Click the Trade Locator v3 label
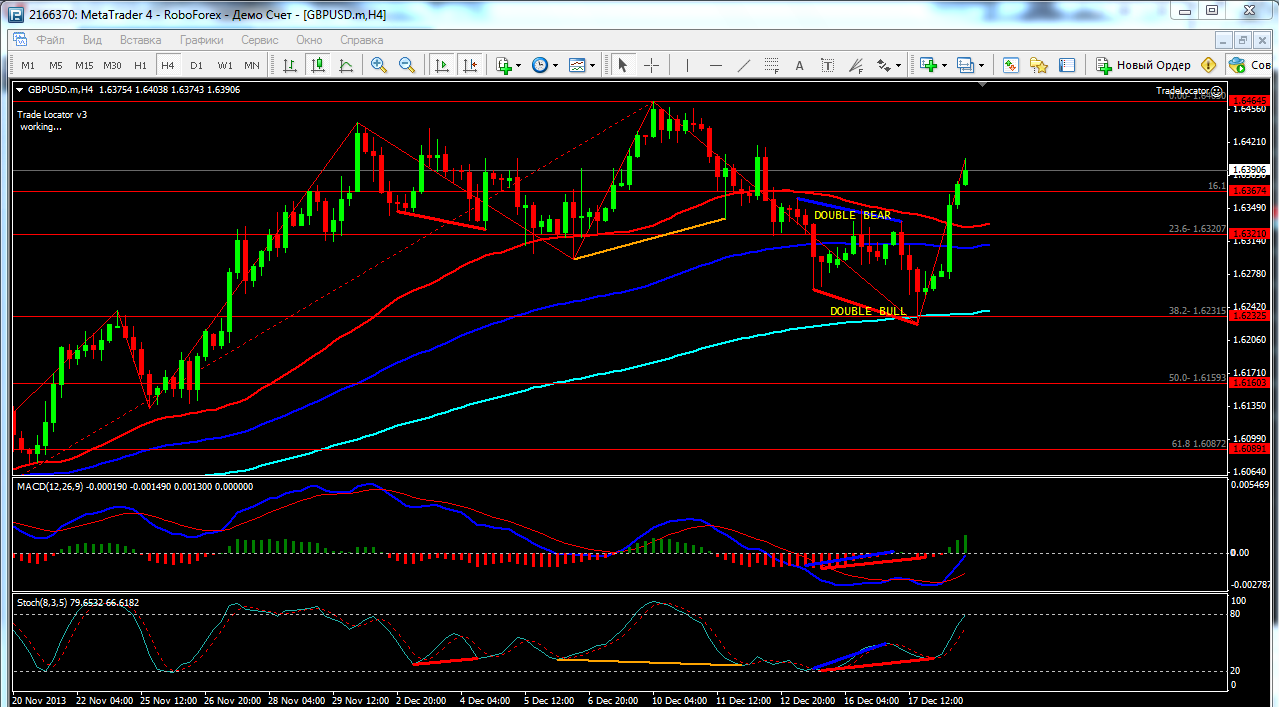This screenshot has height=707, width=1279. pyautogui.click(x=52, y=114)
